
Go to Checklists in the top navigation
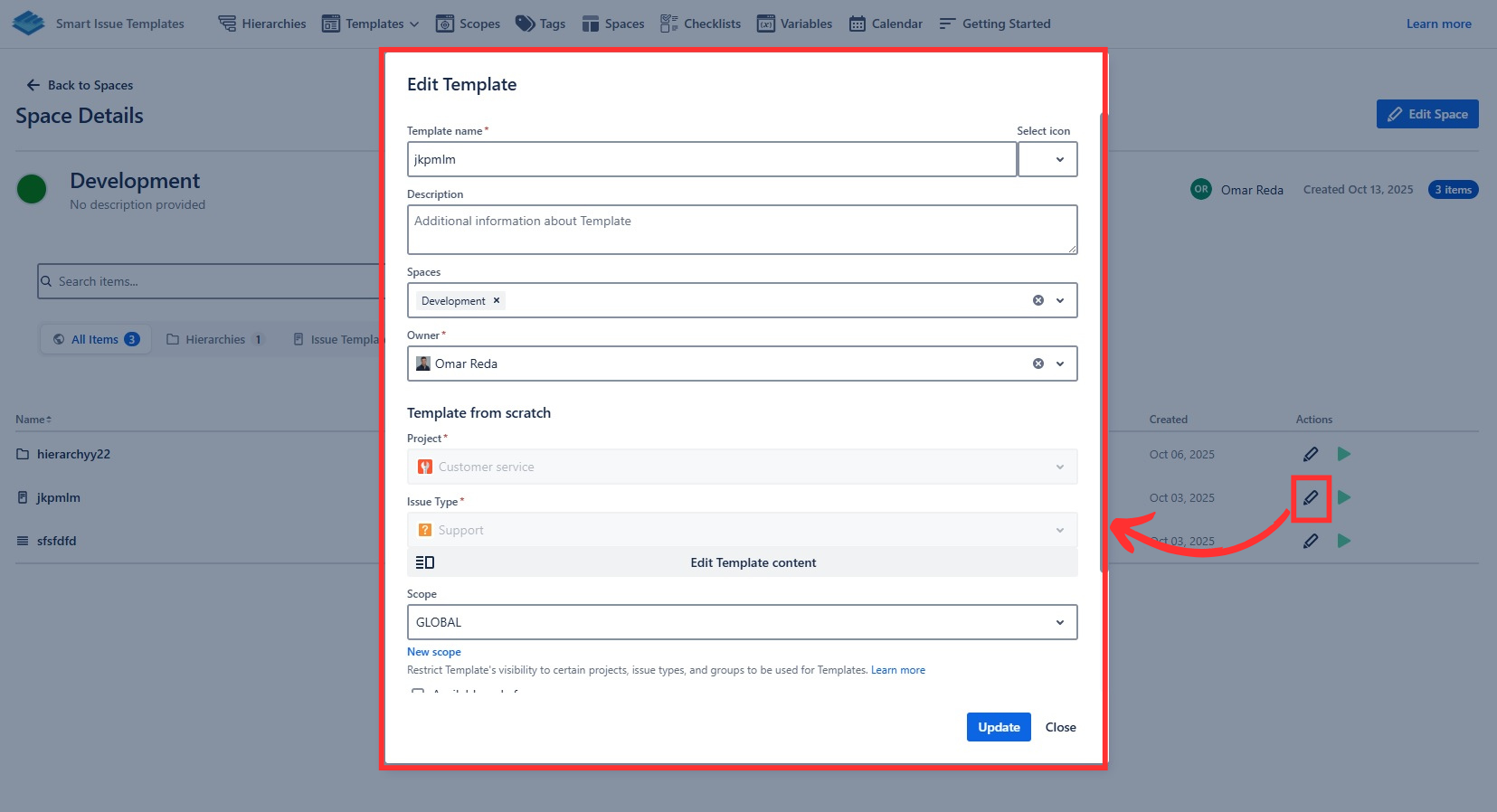700,24
